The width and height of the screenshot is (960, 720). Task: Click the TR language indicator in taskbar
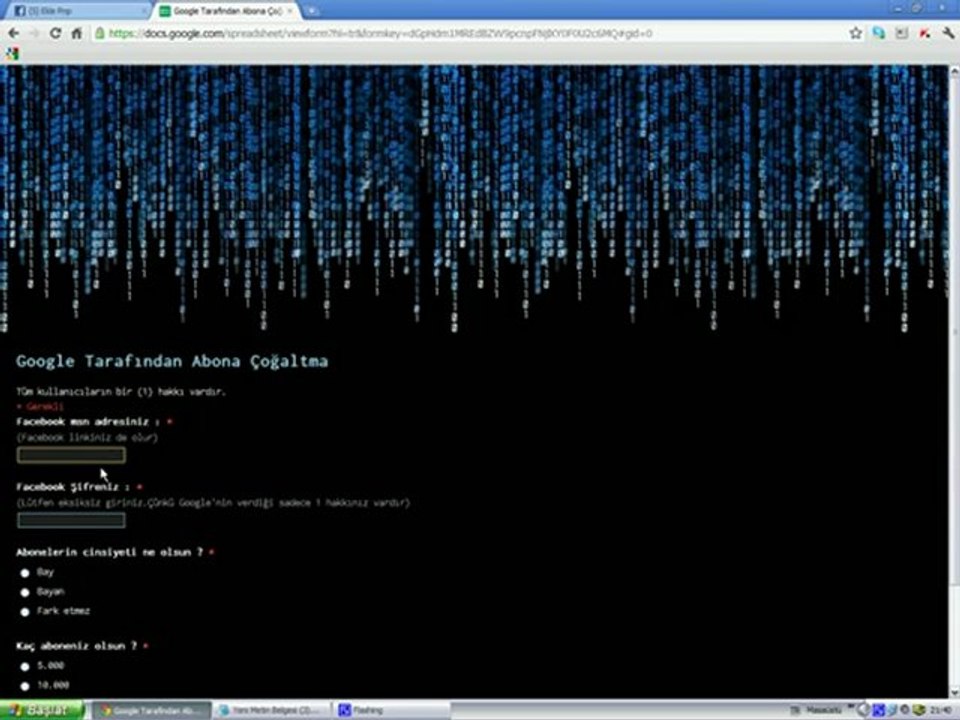(797, 710)
